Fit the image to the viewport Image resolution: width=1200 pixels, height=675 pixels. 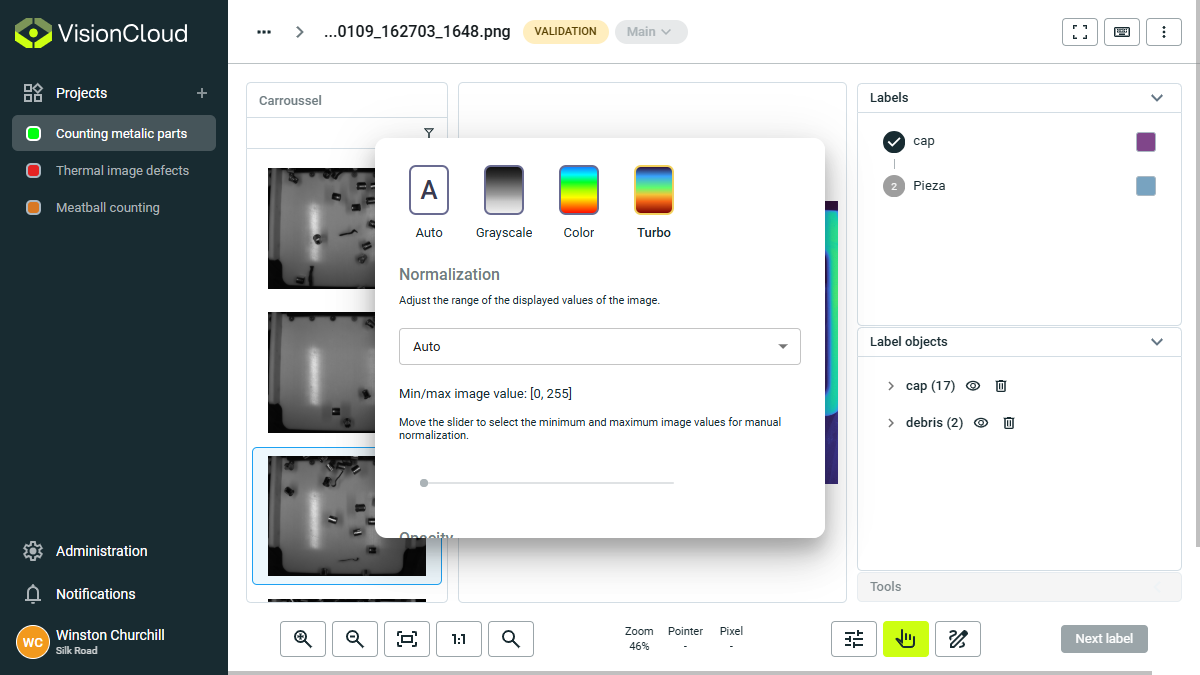pyautogui.click(x=406, y=638)
